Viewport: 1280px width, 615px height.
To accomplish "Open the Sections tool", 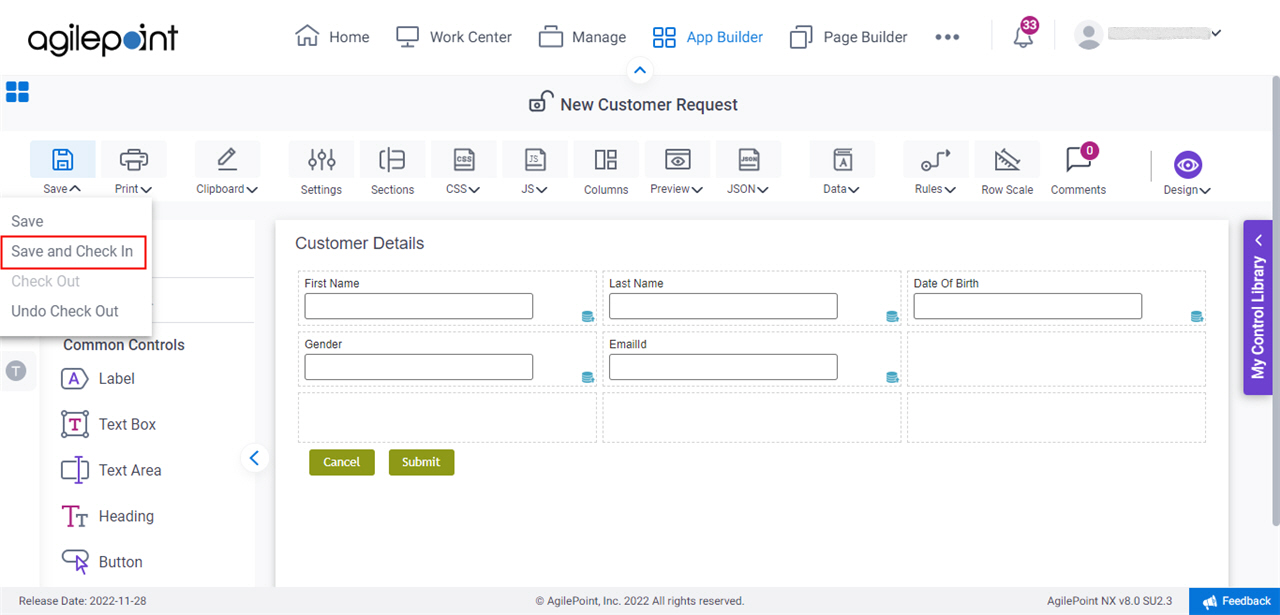I will 392,167.
